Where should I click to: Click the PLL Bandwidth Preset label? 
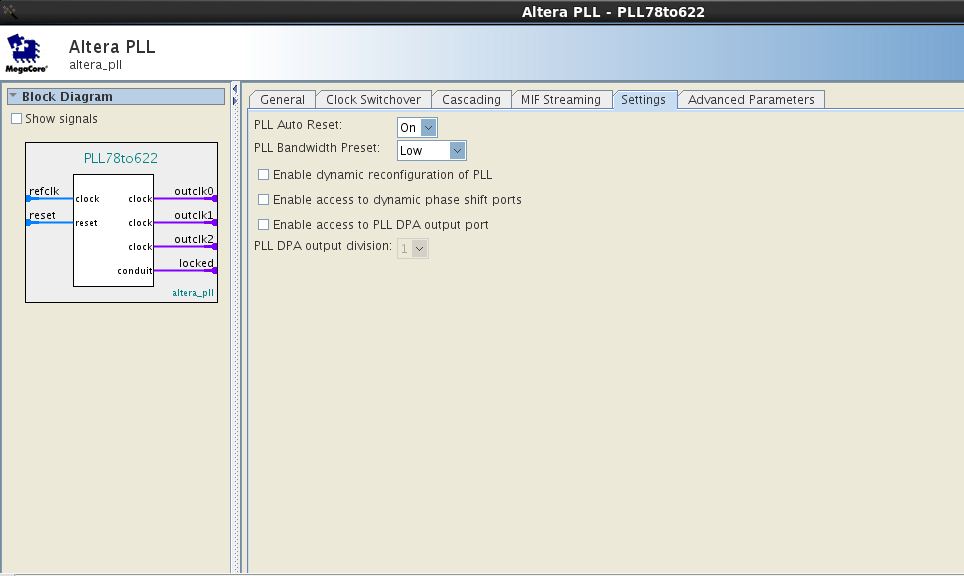(x=317, y=148)
